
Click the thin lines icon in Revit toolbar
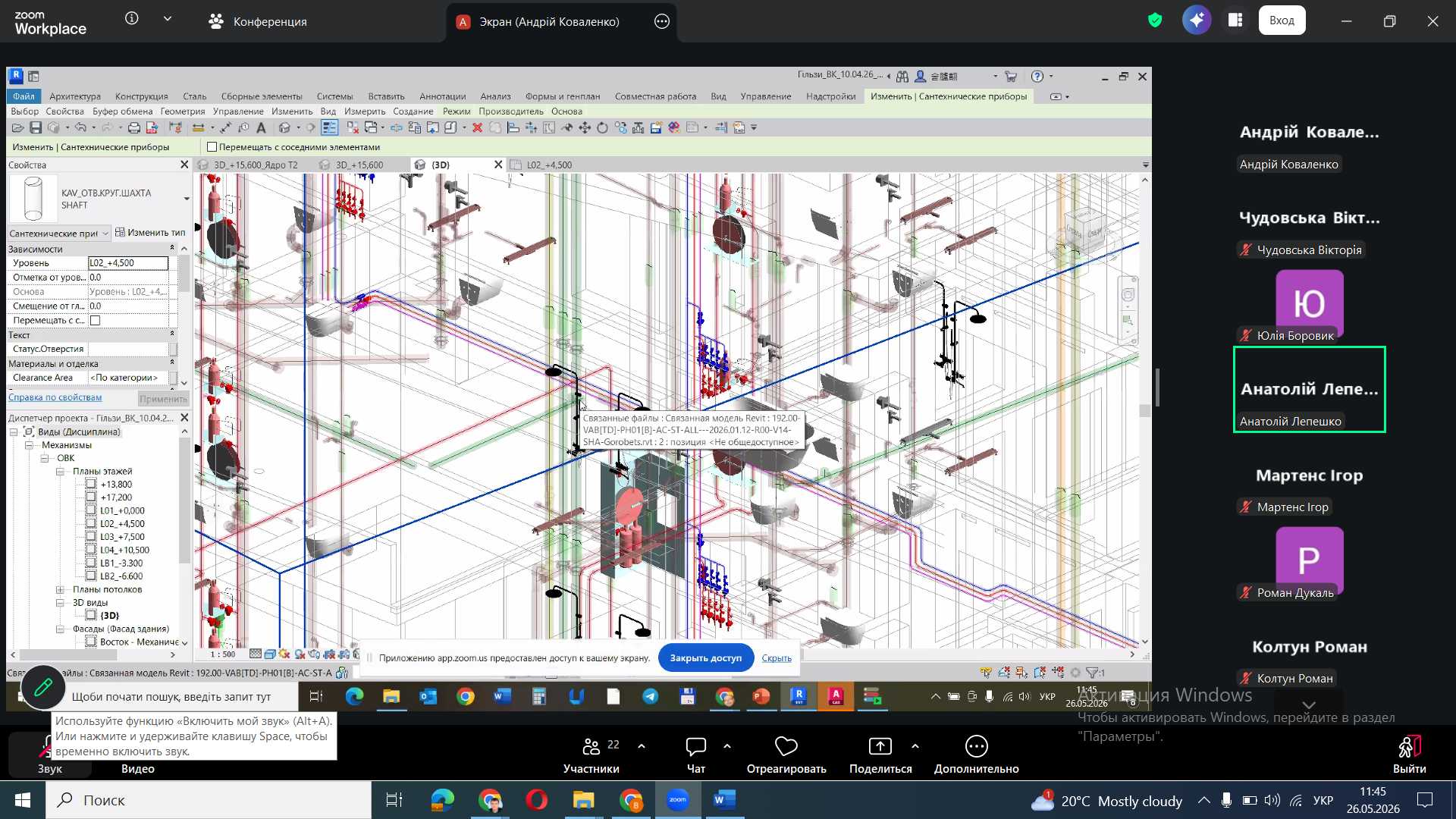329,127
